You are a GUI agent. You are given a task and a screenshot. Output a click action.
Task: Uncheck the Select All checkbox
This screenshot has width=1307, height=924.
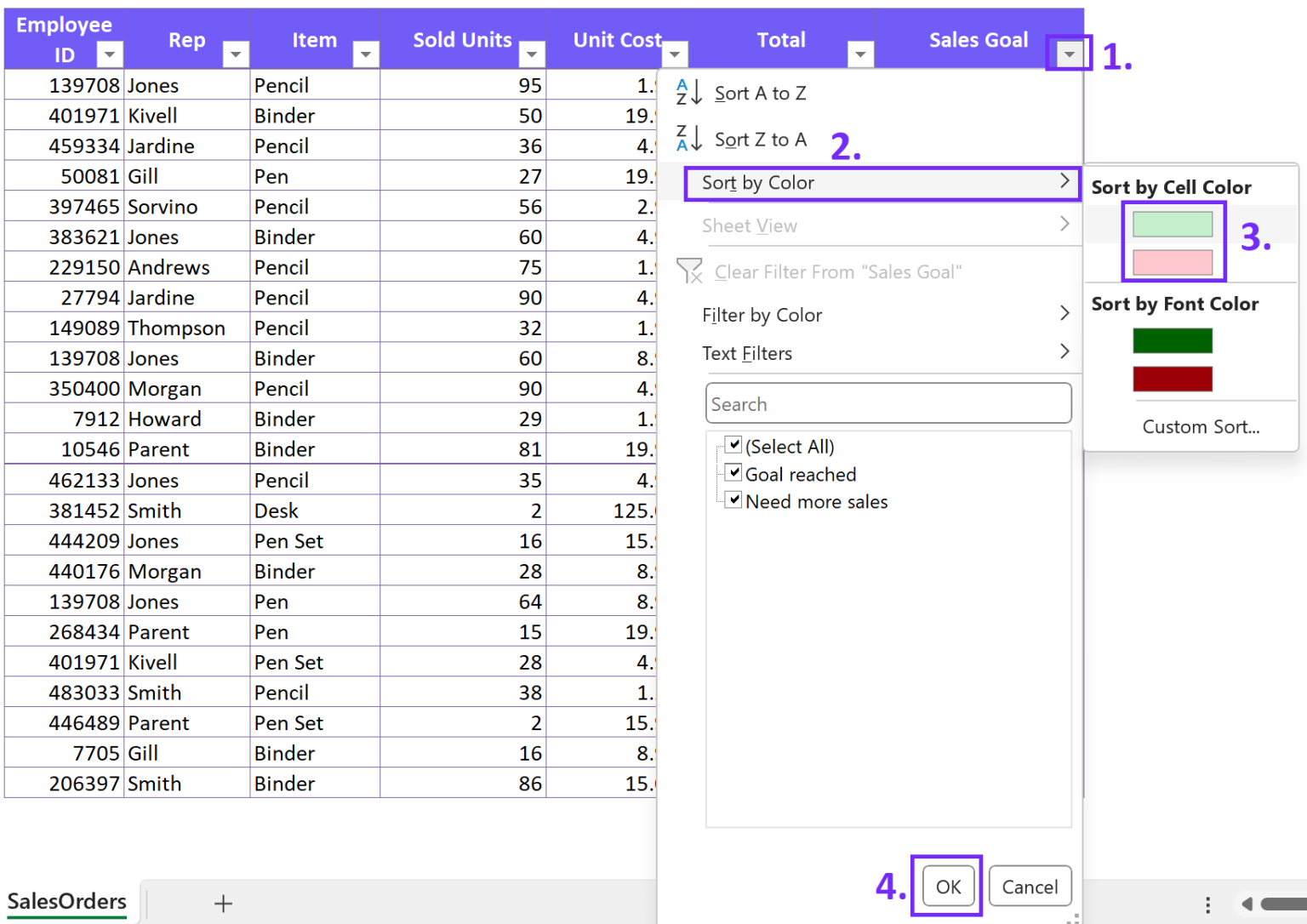[733, 445]
